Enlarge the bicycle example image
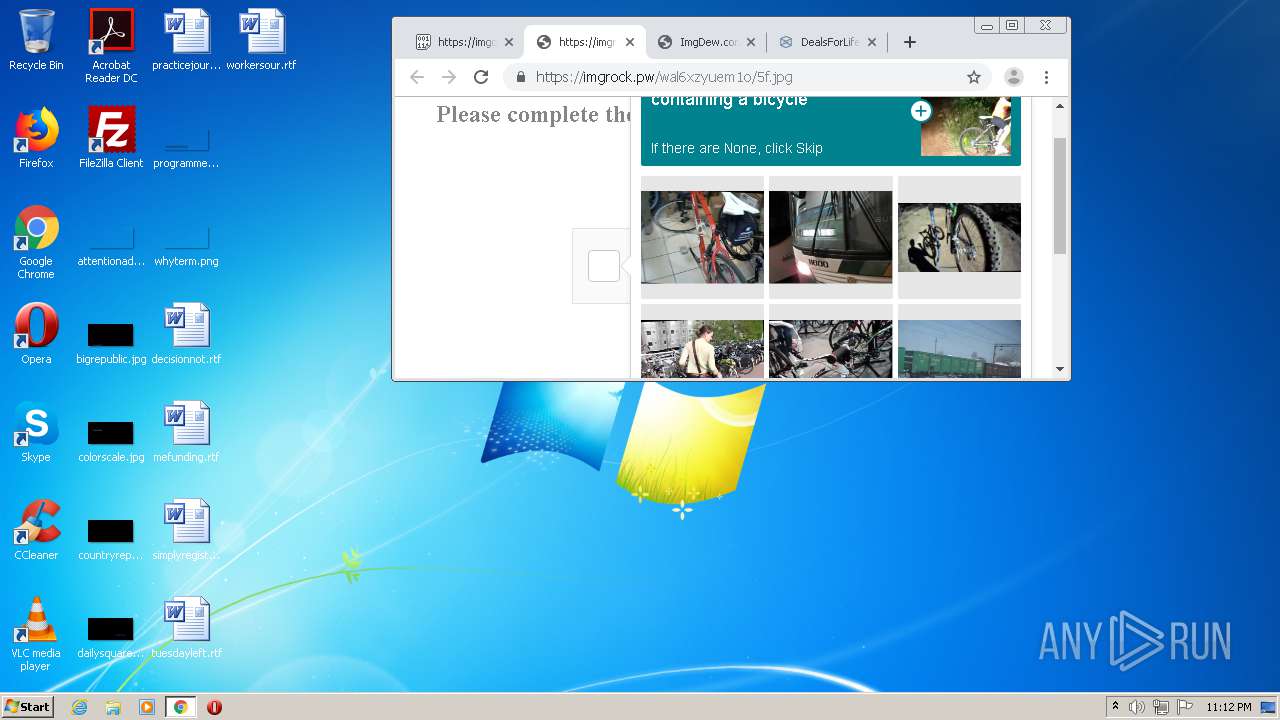 point(920,111)
